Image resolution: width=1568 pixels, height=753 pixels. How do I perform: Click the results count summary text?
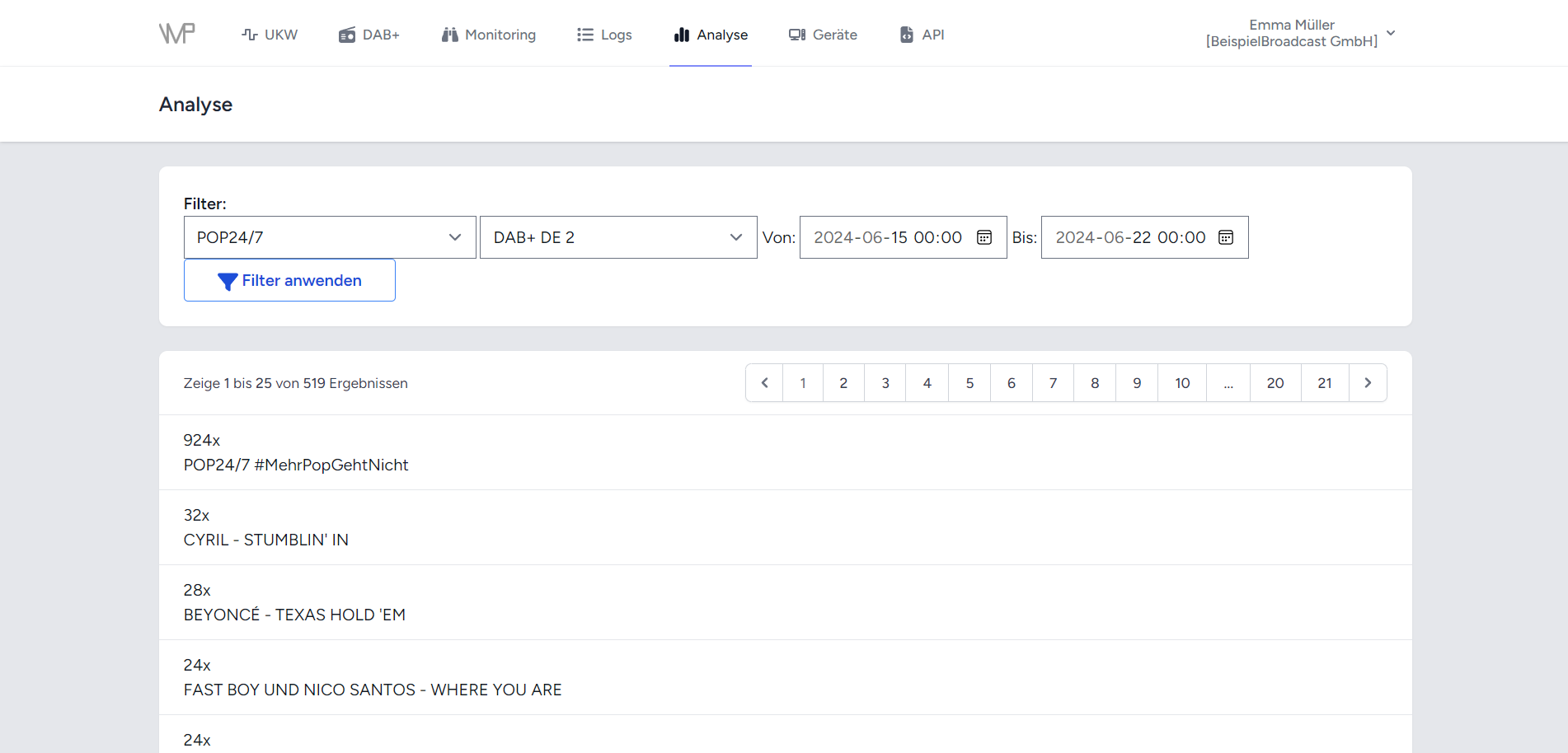296,383
